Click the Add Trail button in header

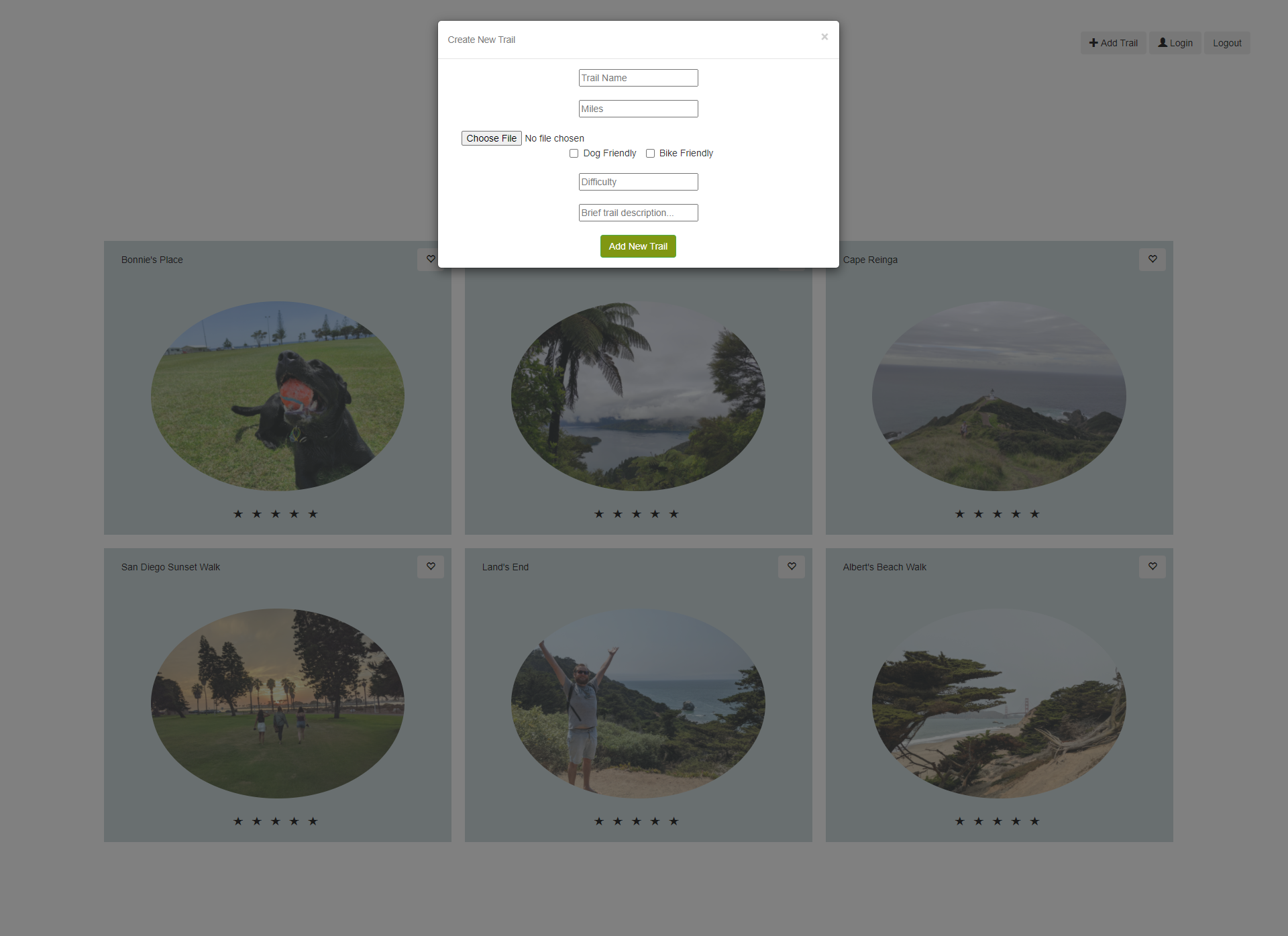click(x=1113, y=43)
